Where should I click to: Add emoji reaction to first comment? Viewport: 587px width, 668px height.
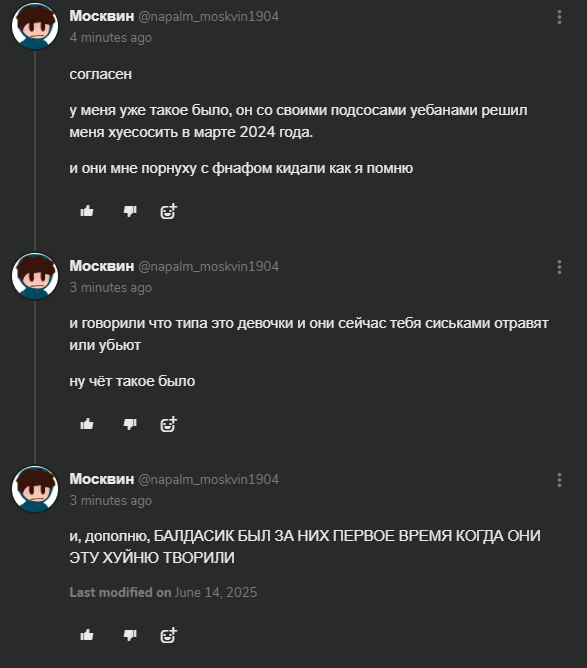pyautogui.click(x=168, y=211)
